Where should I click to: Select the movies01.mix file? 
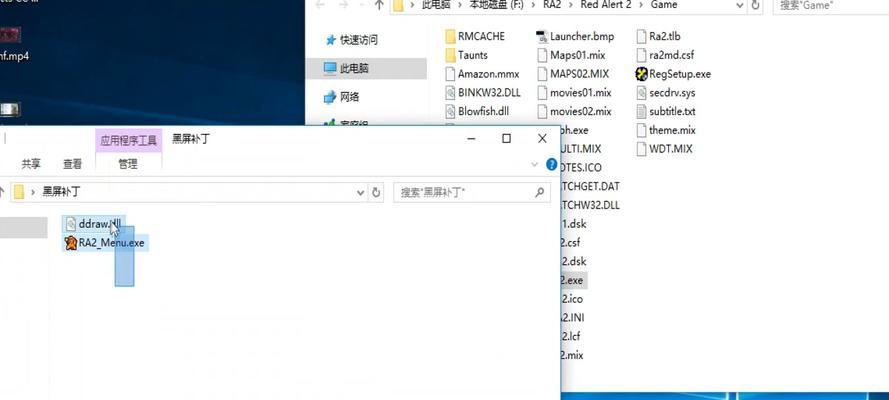574,92
